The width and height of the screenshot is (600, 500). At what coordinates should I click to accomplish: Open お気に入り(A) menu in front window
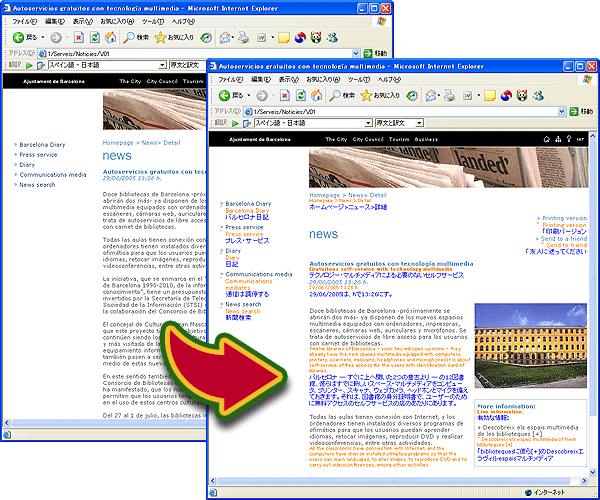click(323, 79)
